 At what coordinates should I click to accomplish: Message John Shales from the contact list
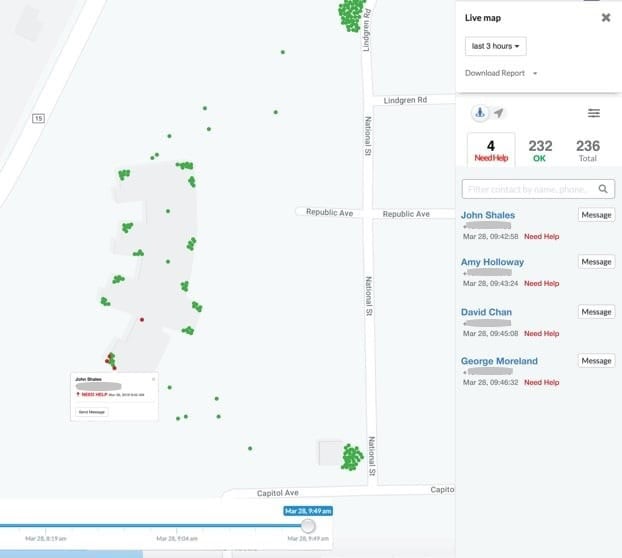click(x=596, y=214)
